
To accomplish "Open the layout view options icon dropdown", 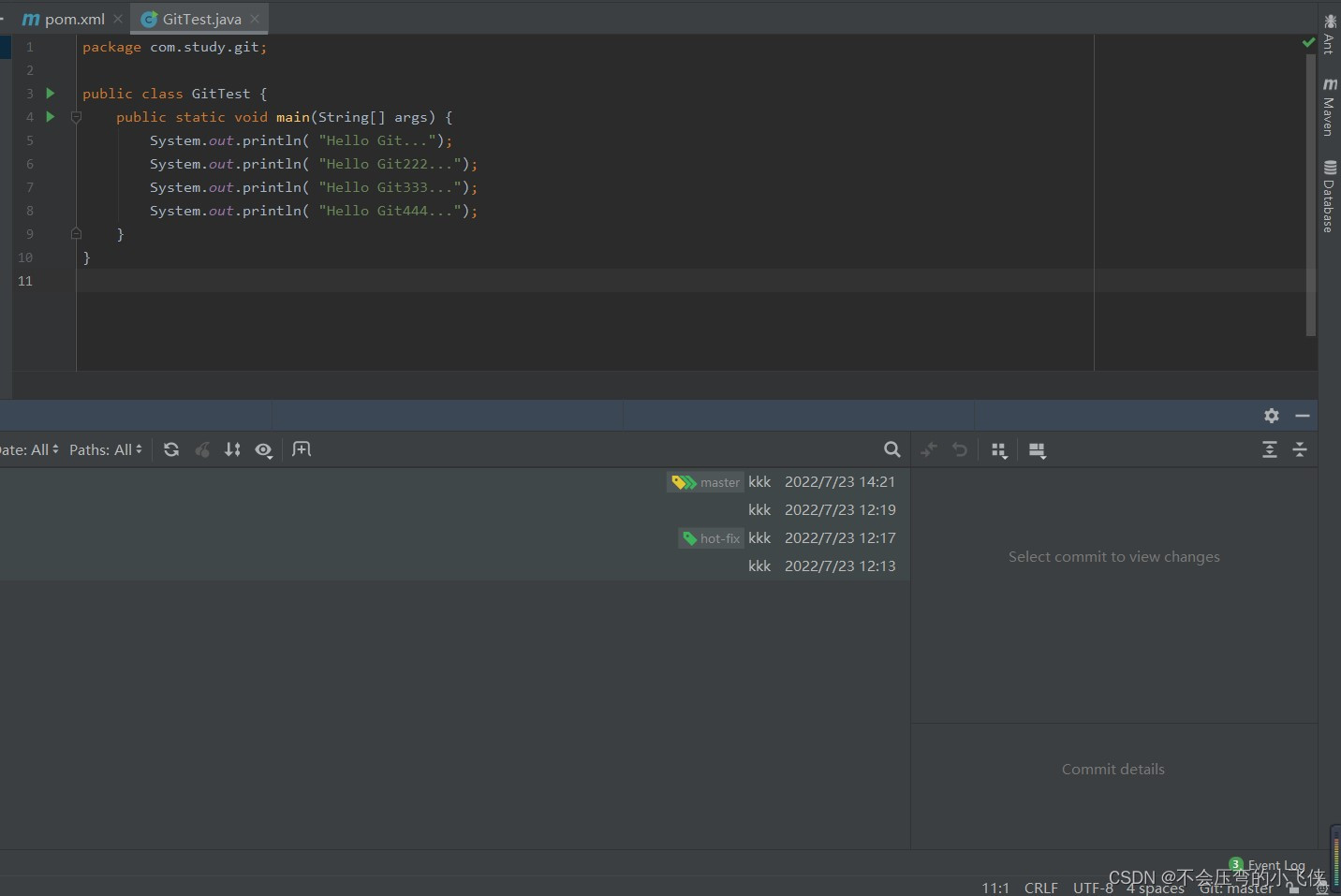I will point(1038,450).
